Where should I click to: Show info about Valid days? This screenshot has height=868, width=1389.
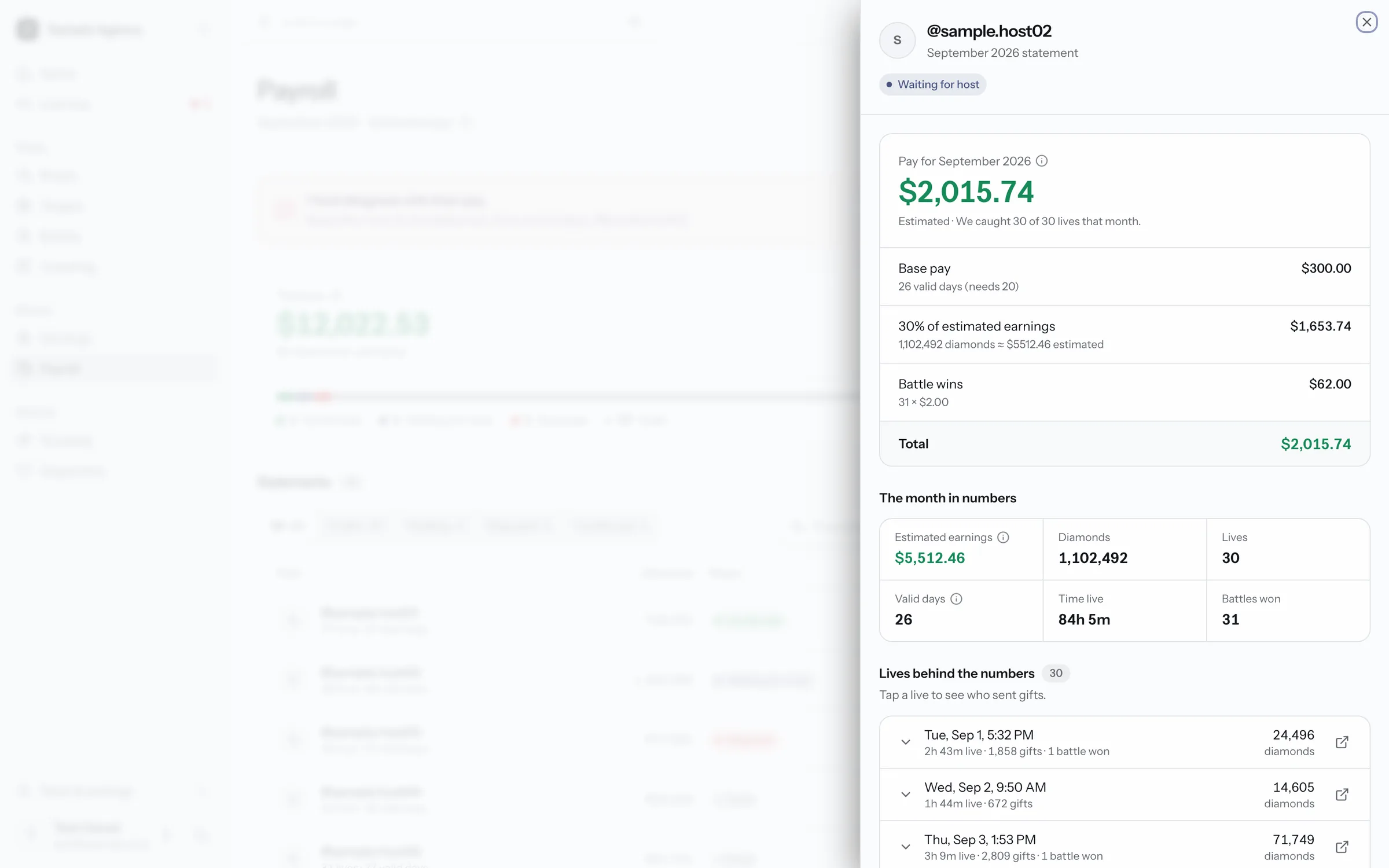pos(956,599)
